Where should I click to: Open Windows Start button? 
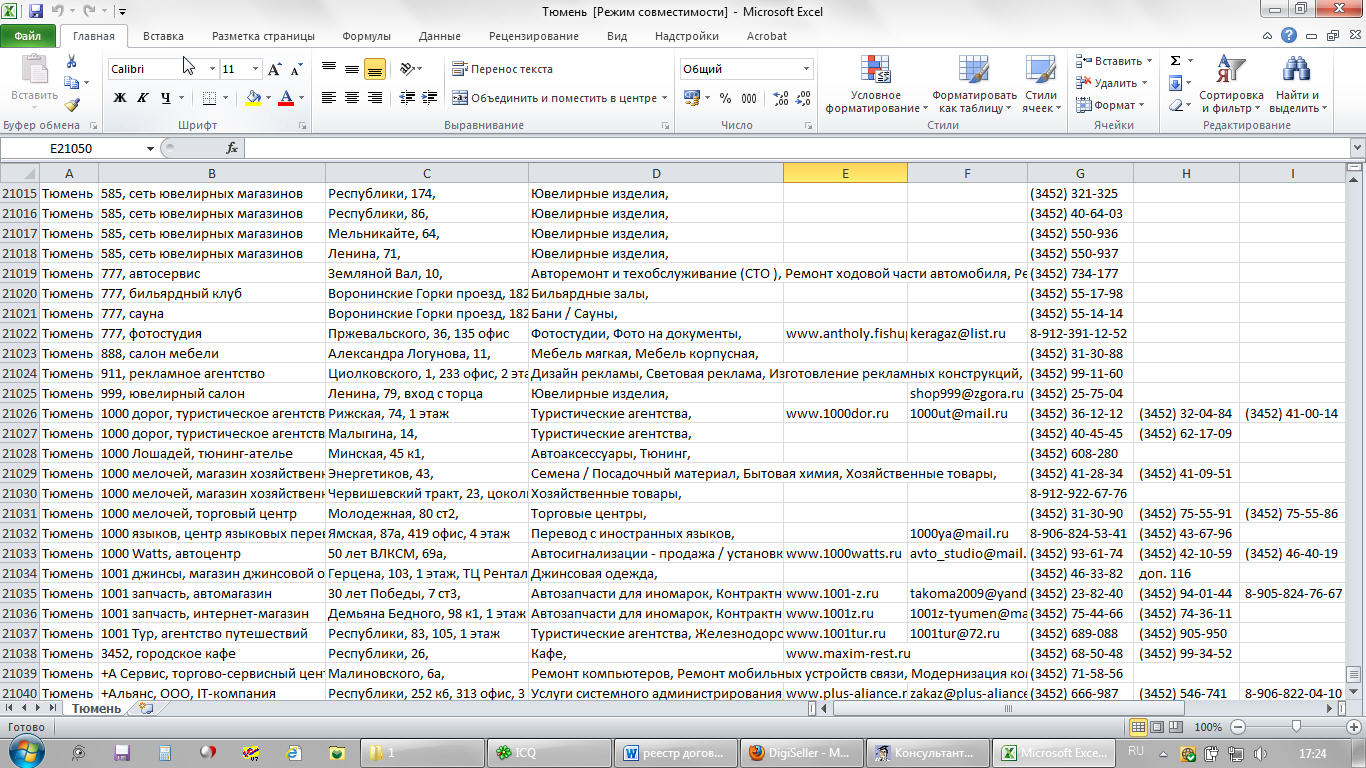[x=25, y=752]
